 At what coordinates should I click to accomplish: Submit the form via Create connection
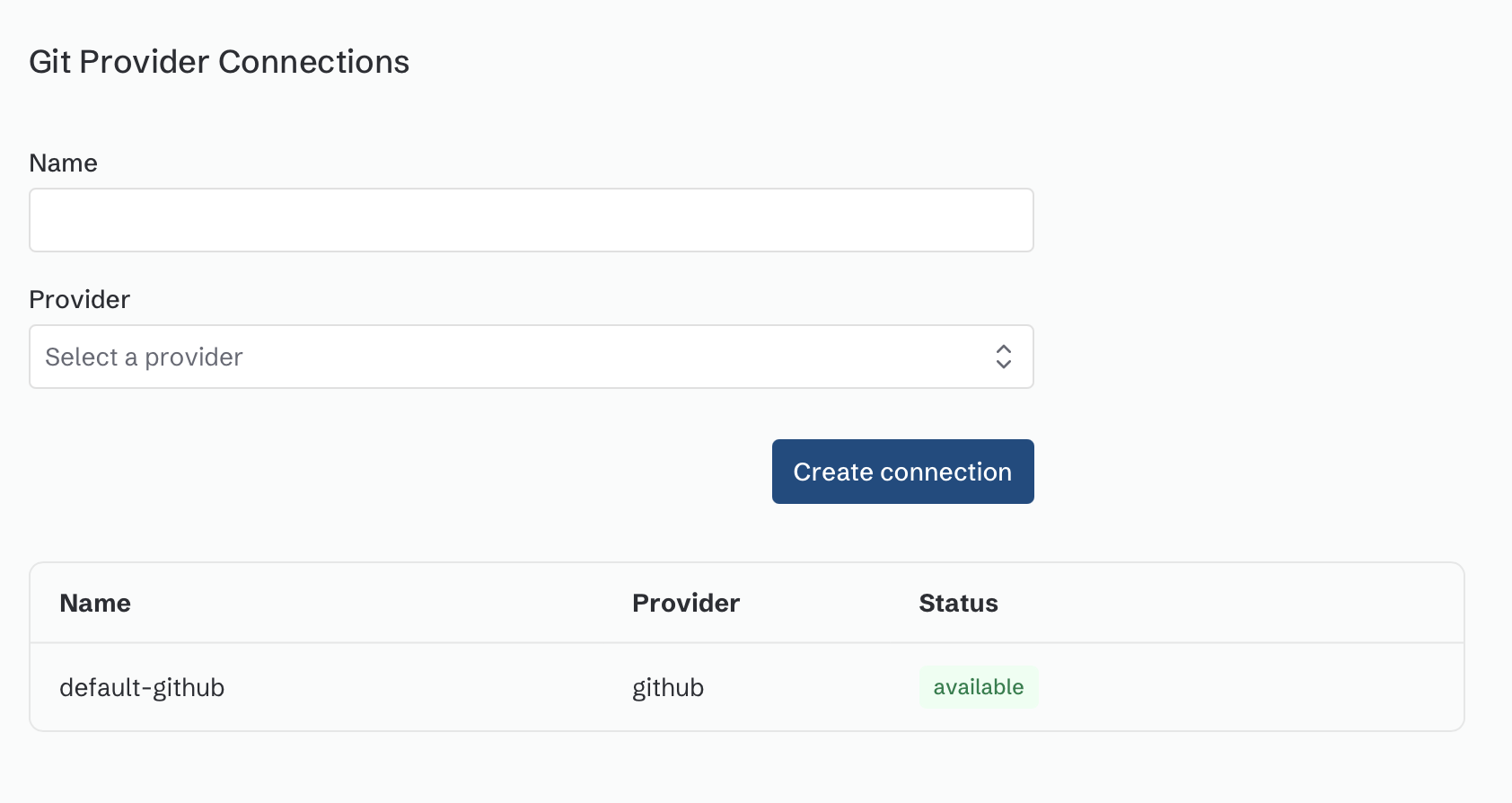point(902,471)
